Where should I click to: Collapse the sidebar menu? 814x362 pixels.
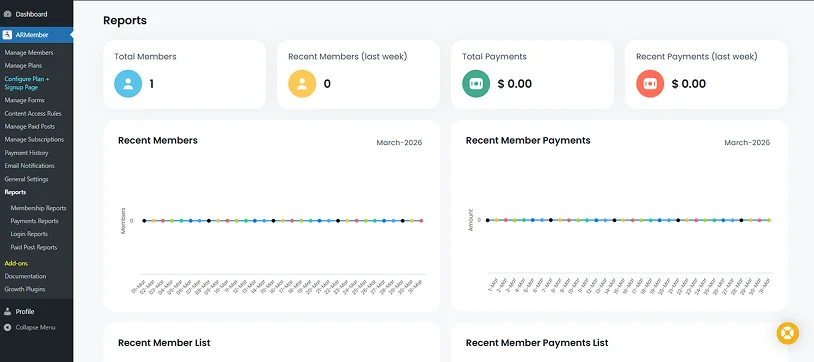(35, 327)
